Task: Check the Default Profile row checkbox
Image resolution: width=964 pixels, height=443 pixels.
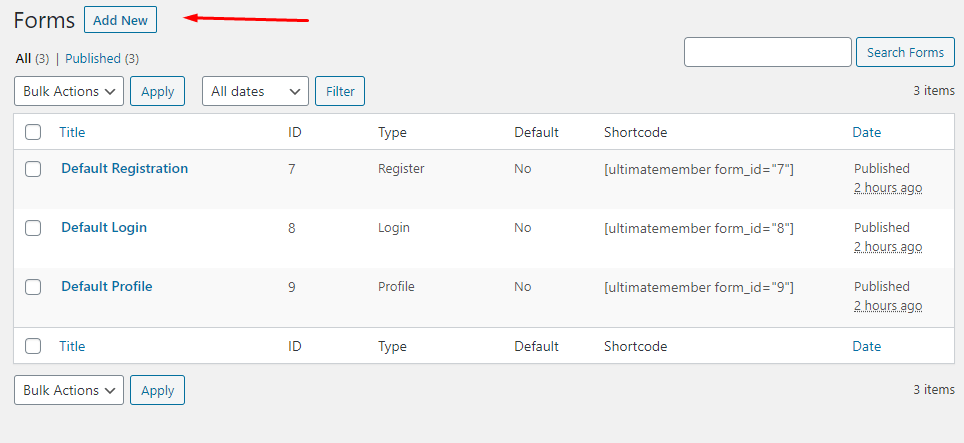Action: pos(33,287)
